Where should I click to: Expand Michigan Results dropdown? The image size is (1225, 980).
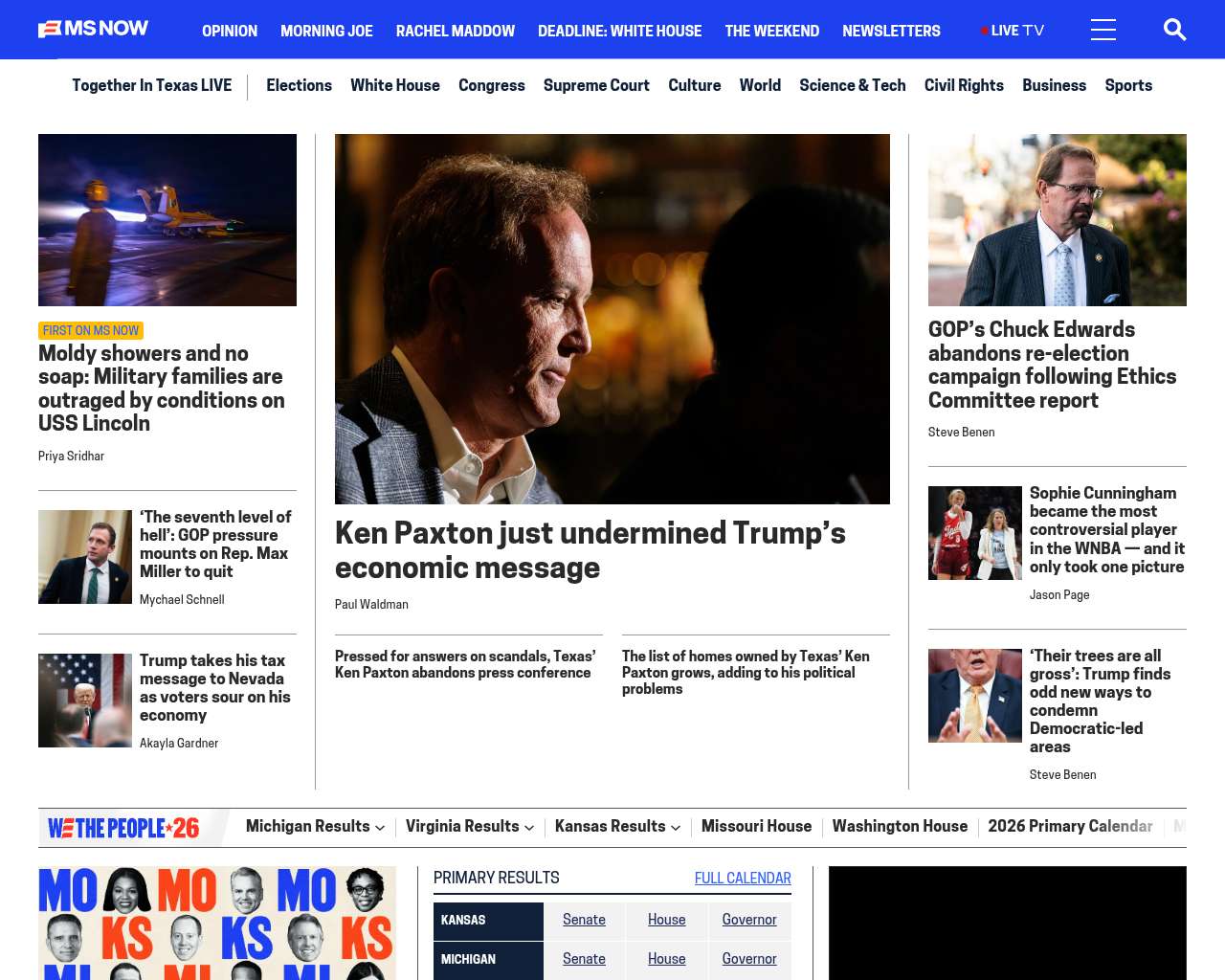315,827
